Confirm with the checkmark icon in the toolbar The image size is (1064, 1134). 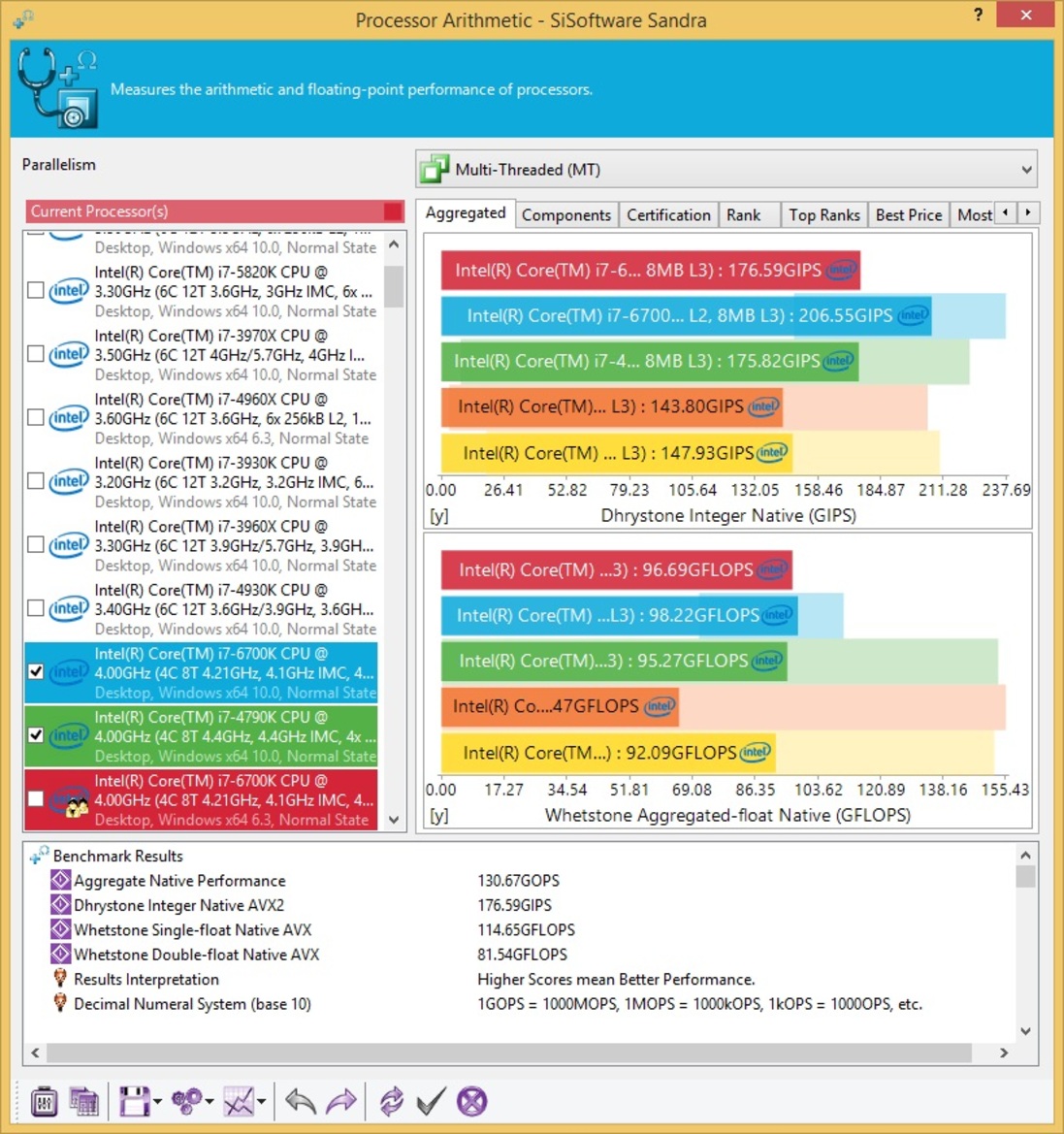(431, 1101)
